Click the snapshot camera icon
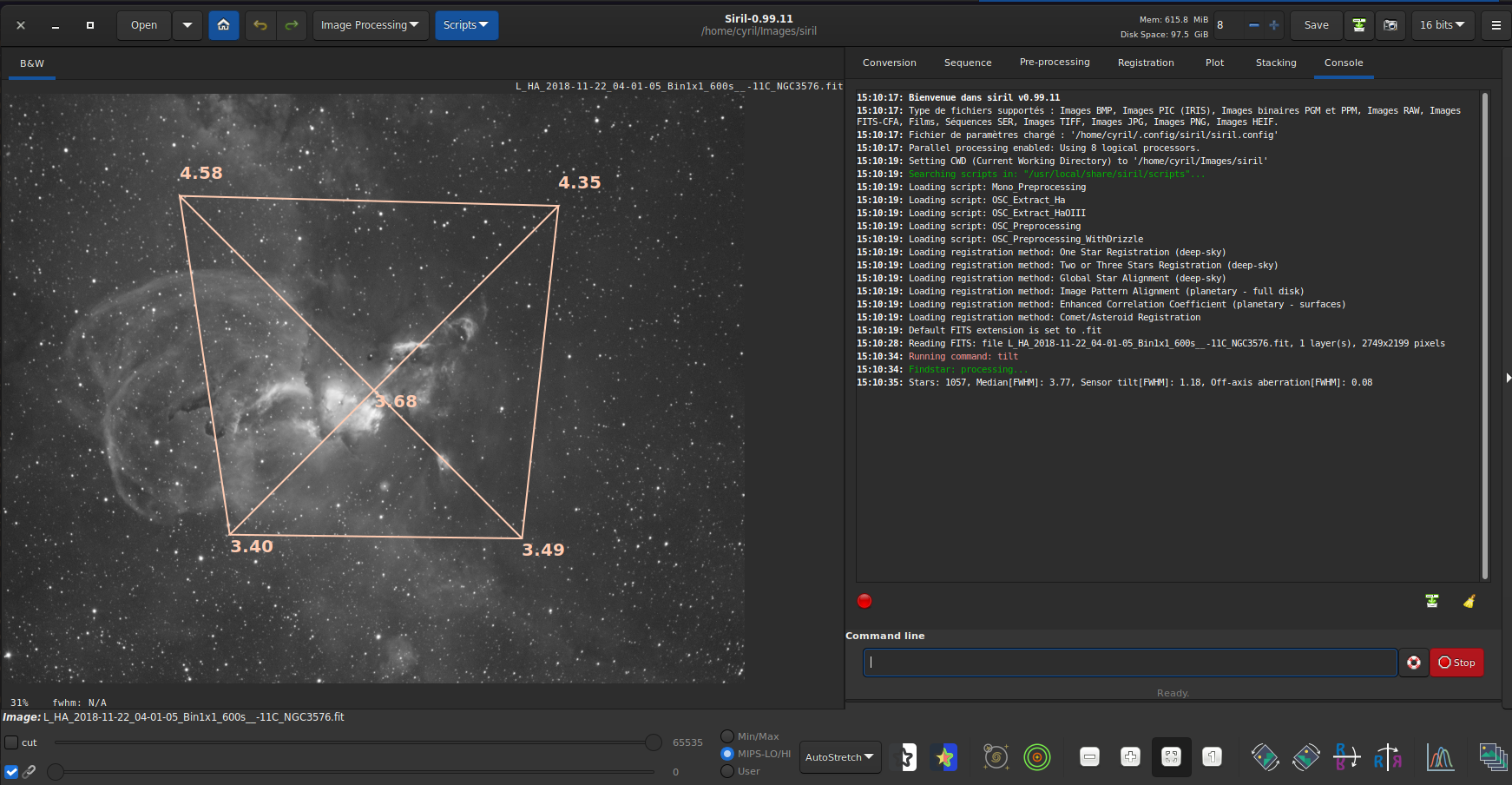This screenshot has height=785, width=1512. pos(1390,25)
